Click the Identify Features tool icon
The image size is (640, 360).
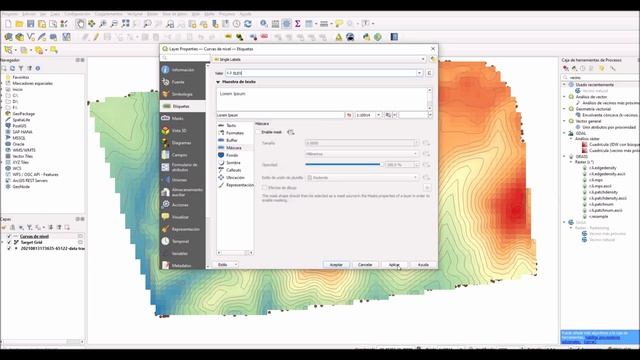(x=264, y=24)
